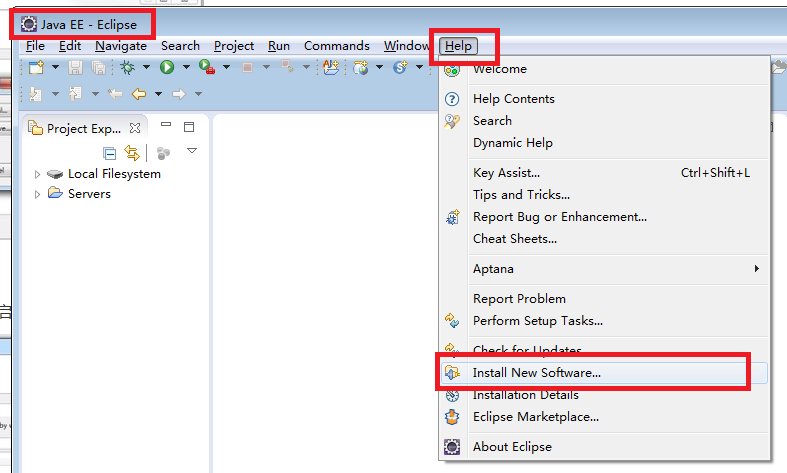Click the blue S new-item icon
The width and height of the screenshot is (787, 473).
click(x=400, y=67)
